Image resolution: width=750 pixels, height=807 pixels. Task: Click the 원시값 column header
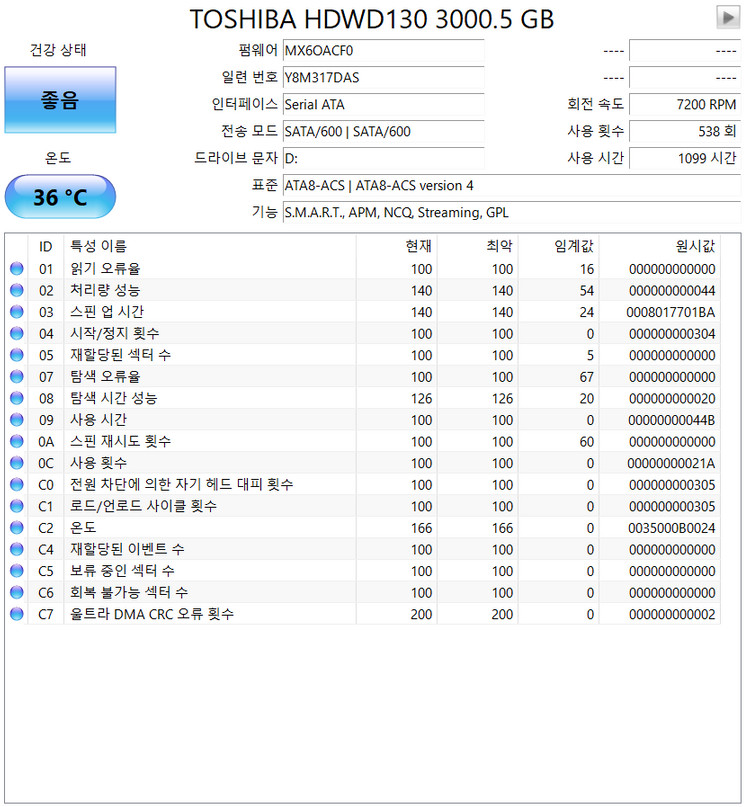tap(660, 247)
